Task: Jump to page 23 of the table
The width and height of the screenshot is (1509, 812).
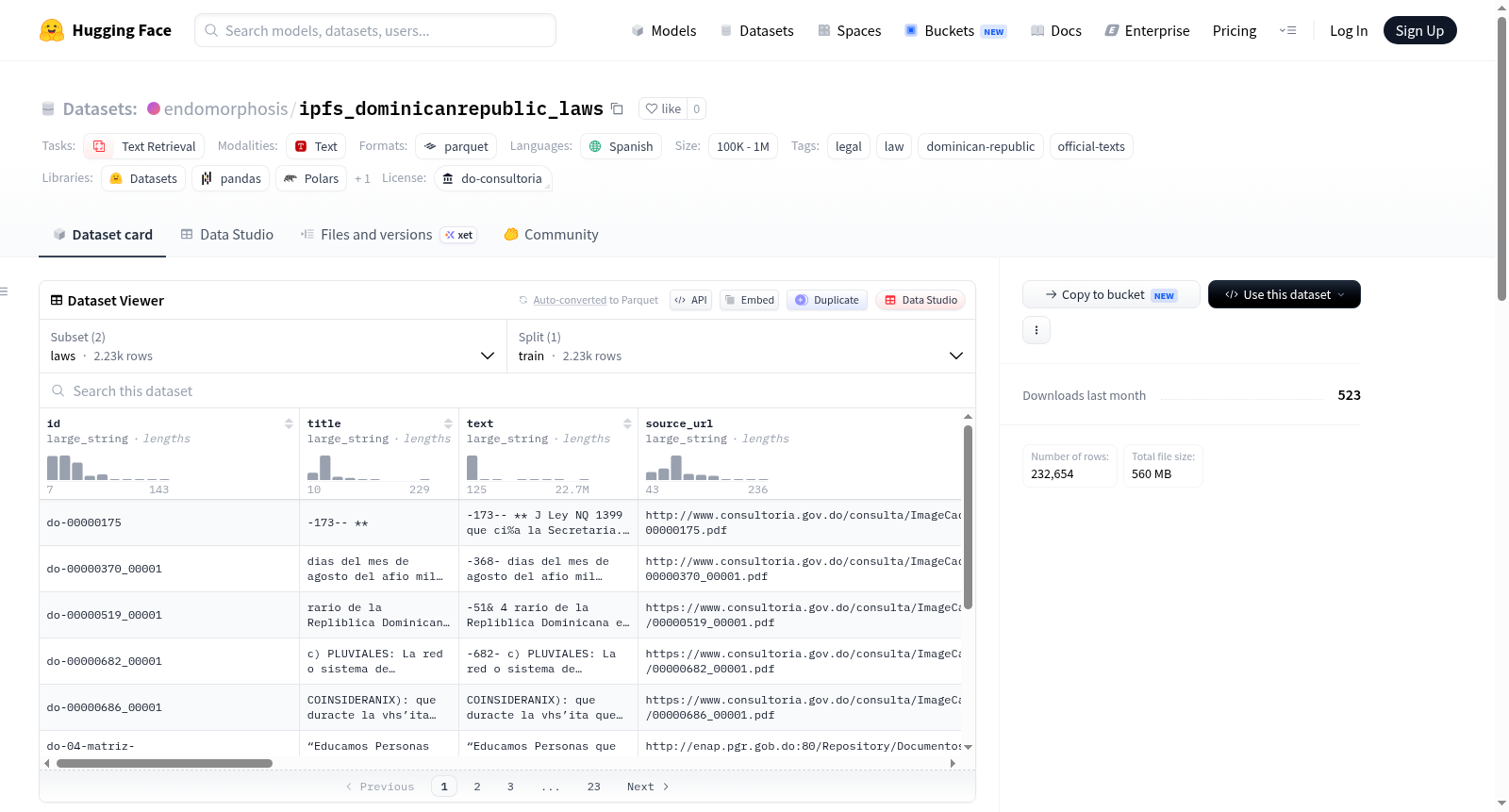Action: [593, 787]
